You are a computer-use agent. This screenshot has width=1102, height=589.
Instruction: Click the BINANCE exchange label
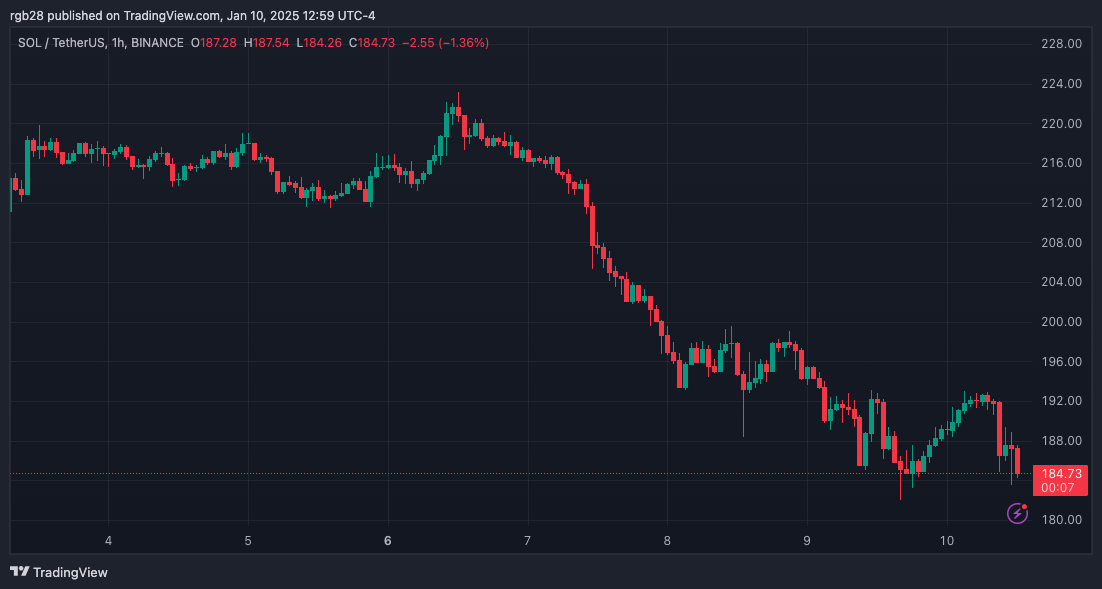tap(157, 43)
